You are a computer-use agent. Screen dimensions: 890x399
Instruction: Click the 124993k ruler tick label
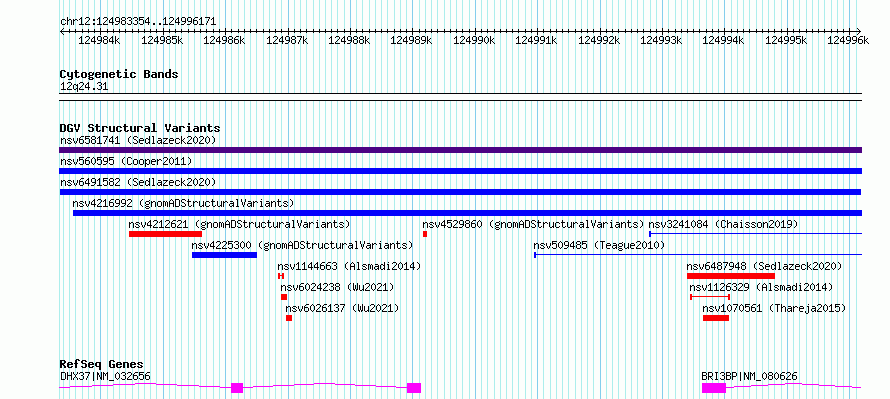coord(661,41)
